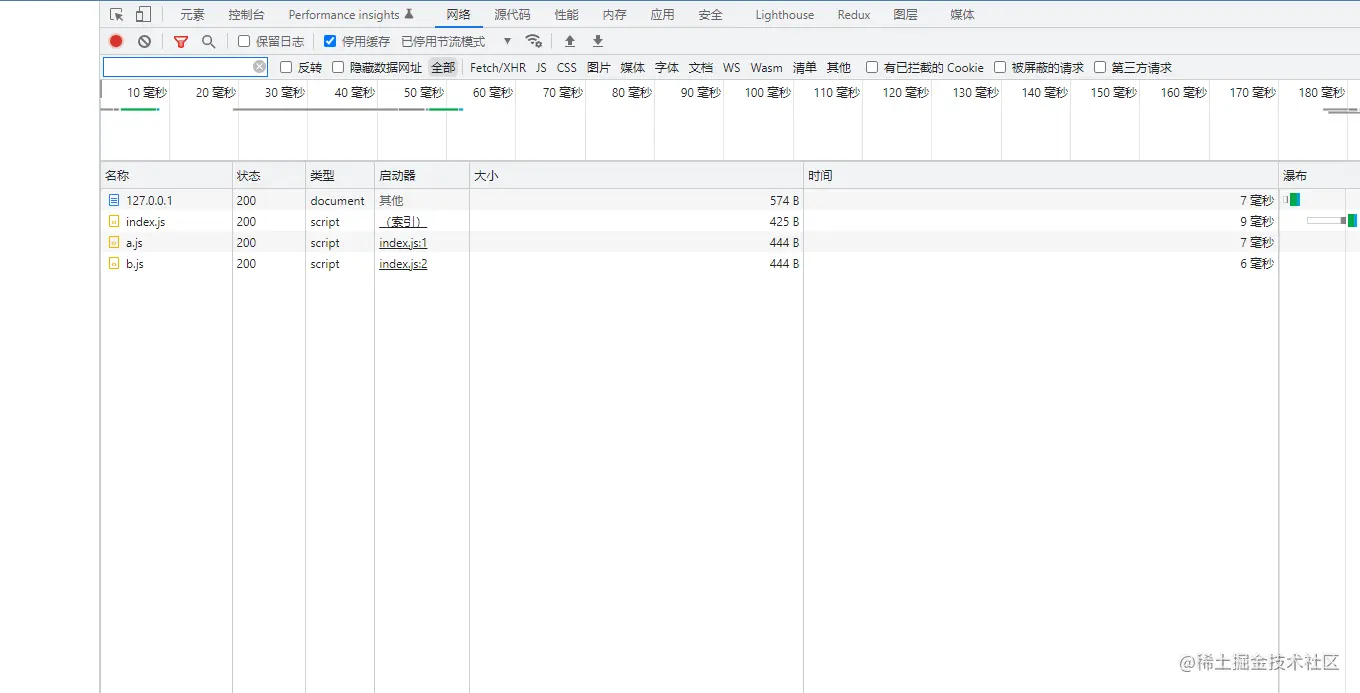Clear the network log icon

144,41
